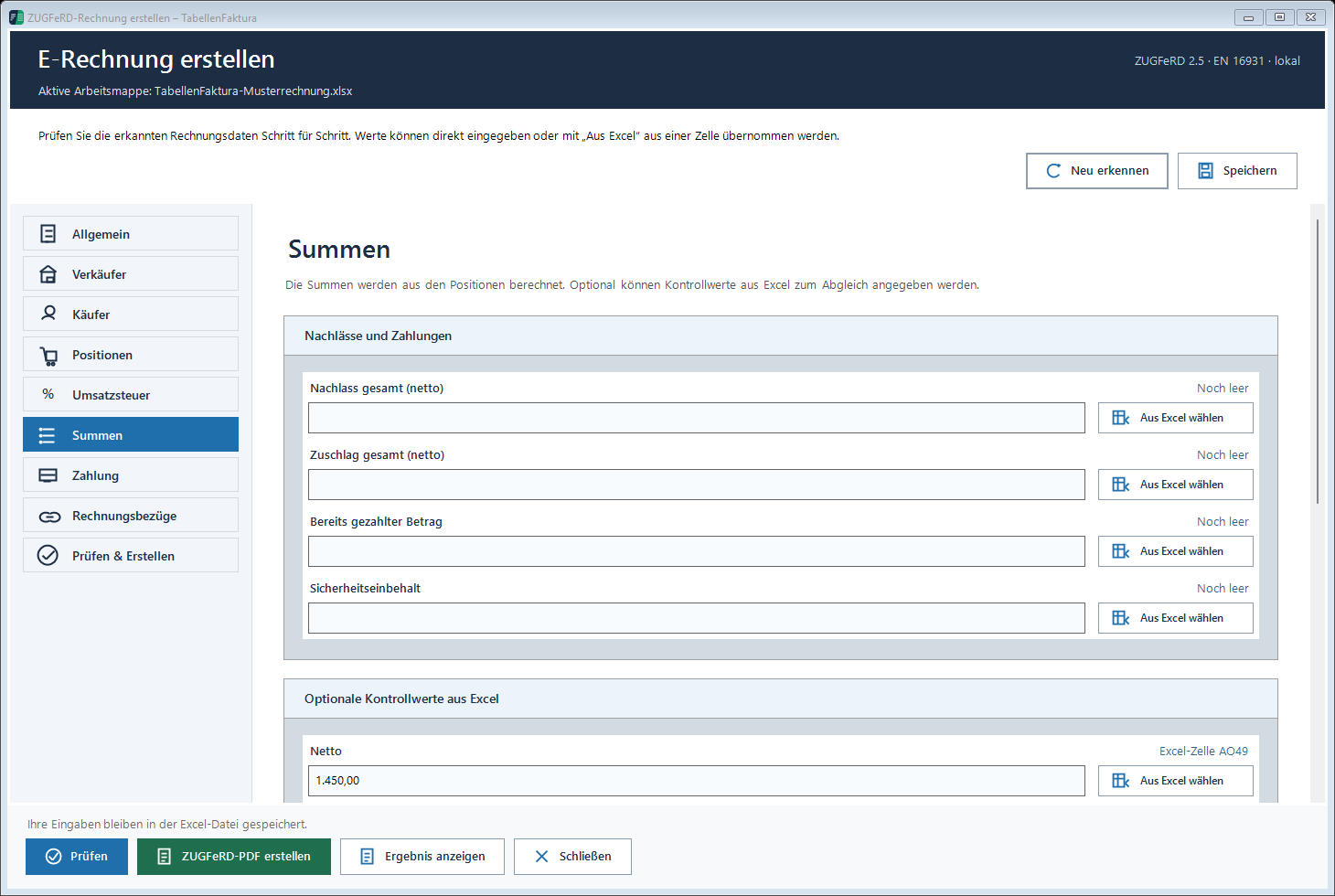1335x896 pixels.
Task: Choose Aus Excel wählen for Netto
Action: (x=1176, y=781)
